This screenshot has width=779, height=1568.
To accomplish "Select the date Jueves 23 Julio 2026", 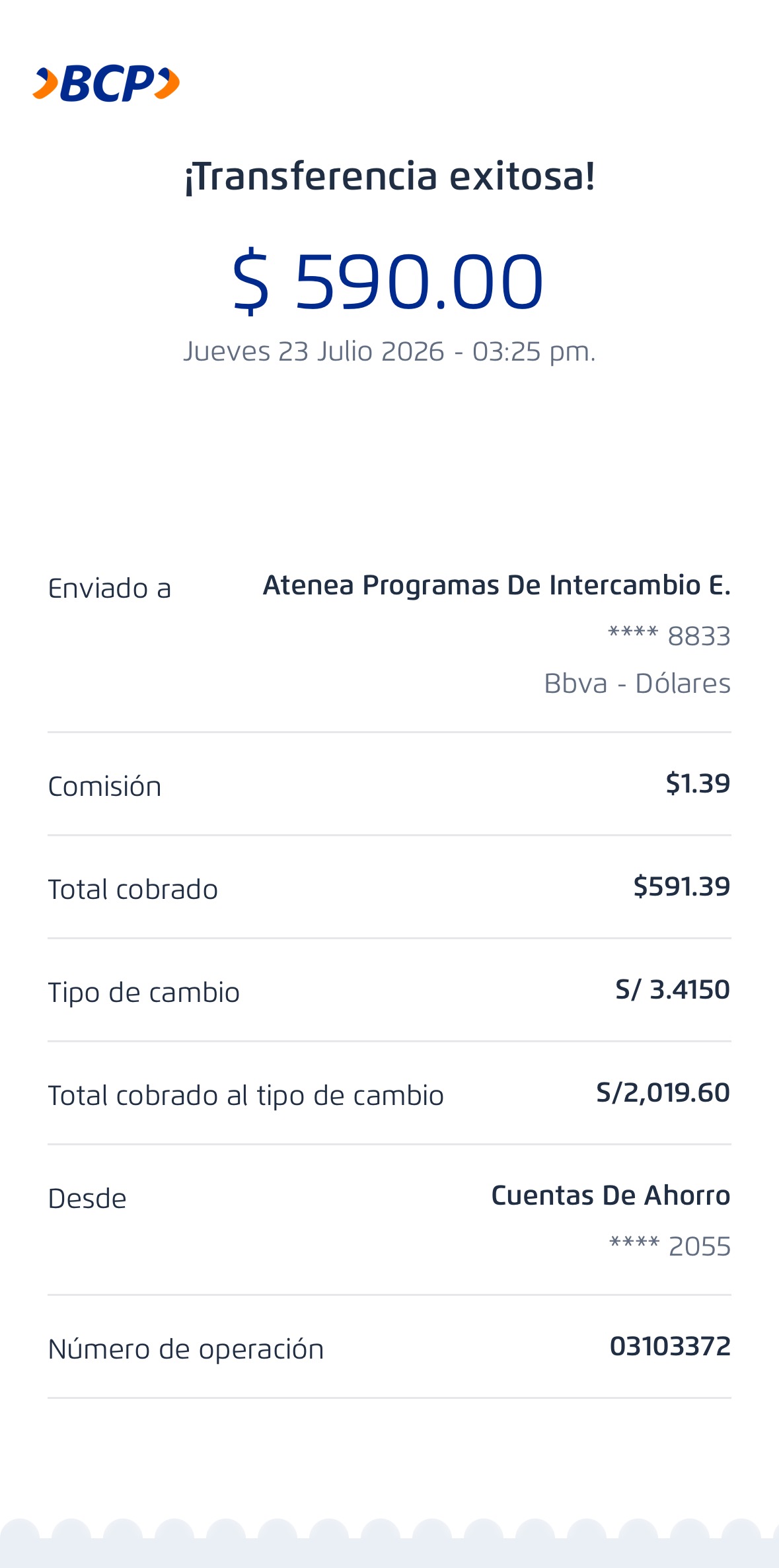I will [x=314, y=351].
